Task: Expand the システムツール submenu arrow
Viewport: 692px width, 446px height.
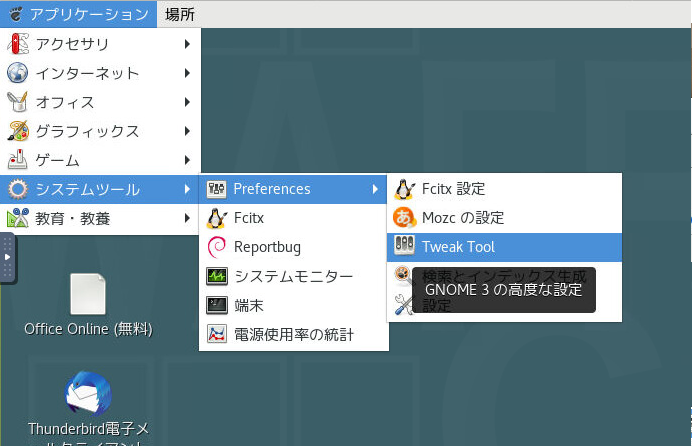Action: 187,189
